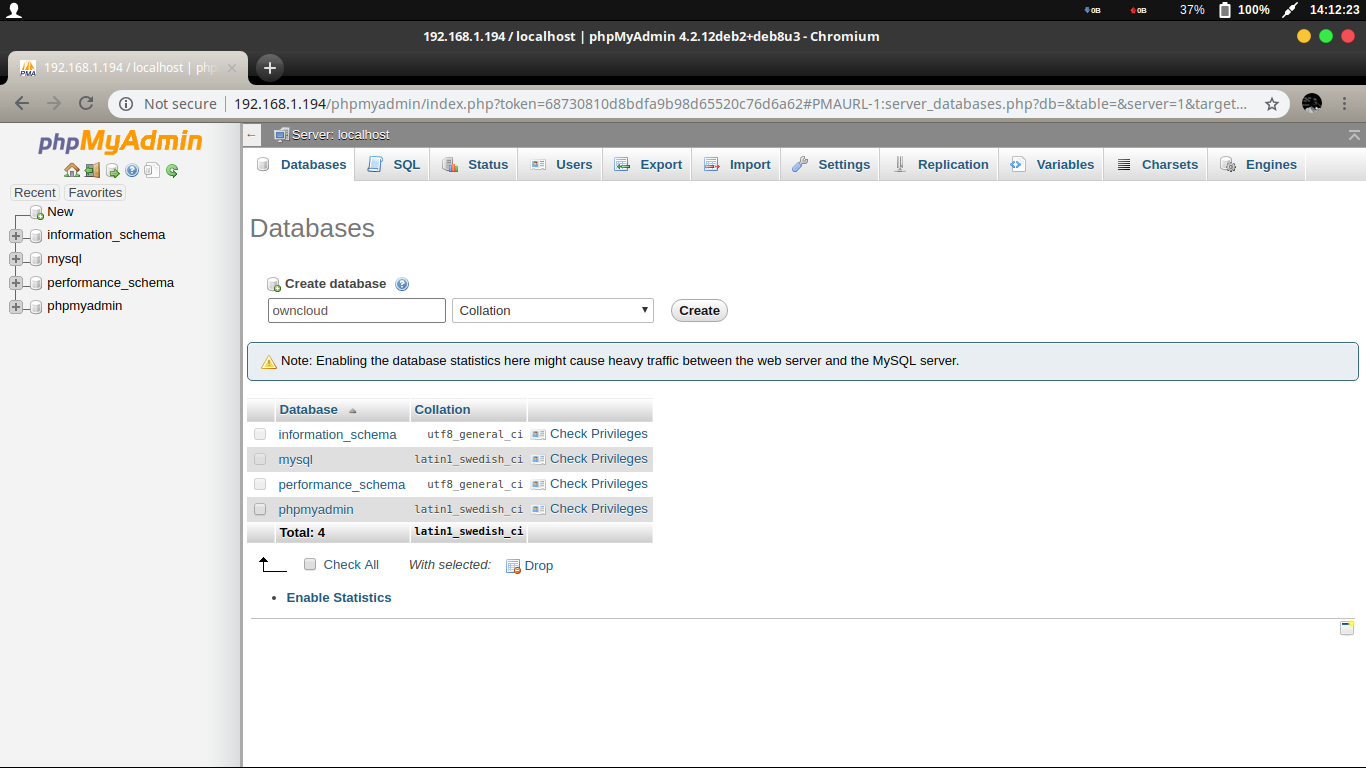Open the console note icon at bottom right

click(x=1347, y=628)
